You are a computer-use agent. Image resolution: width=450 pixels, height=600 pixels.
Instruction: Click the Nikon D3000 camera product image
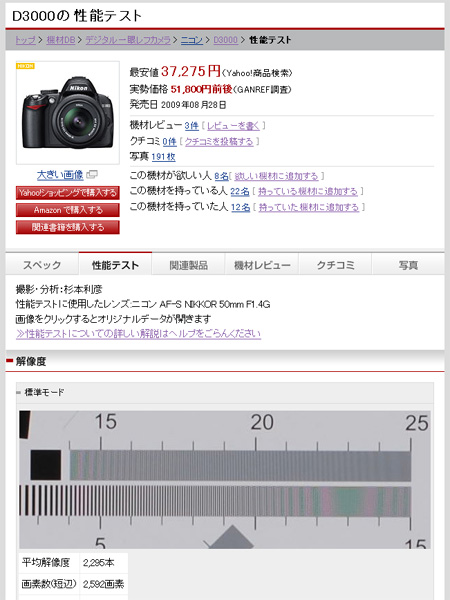68,112
